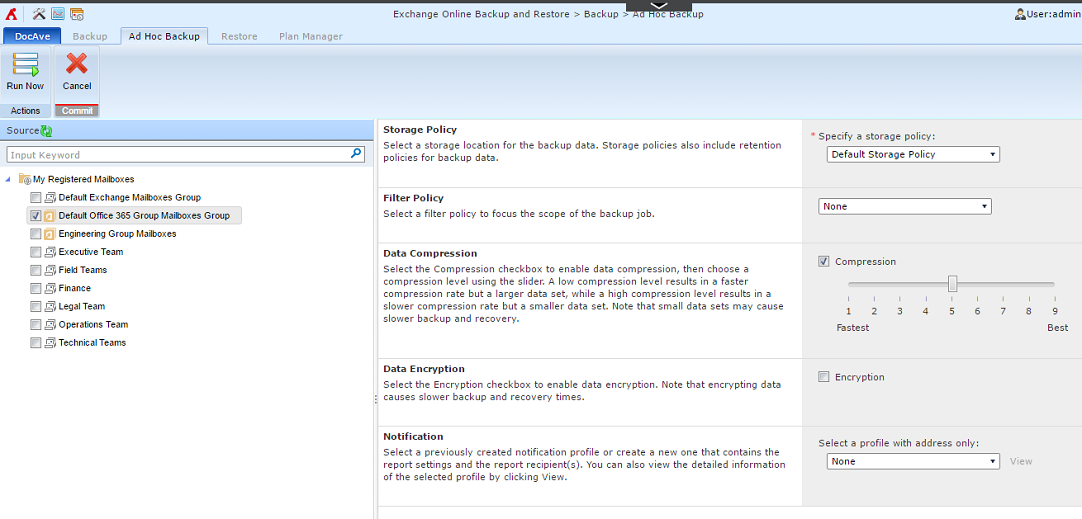Switch to the Restore tab
This screenshot has width=1082, height=519.
pos(239,37)
